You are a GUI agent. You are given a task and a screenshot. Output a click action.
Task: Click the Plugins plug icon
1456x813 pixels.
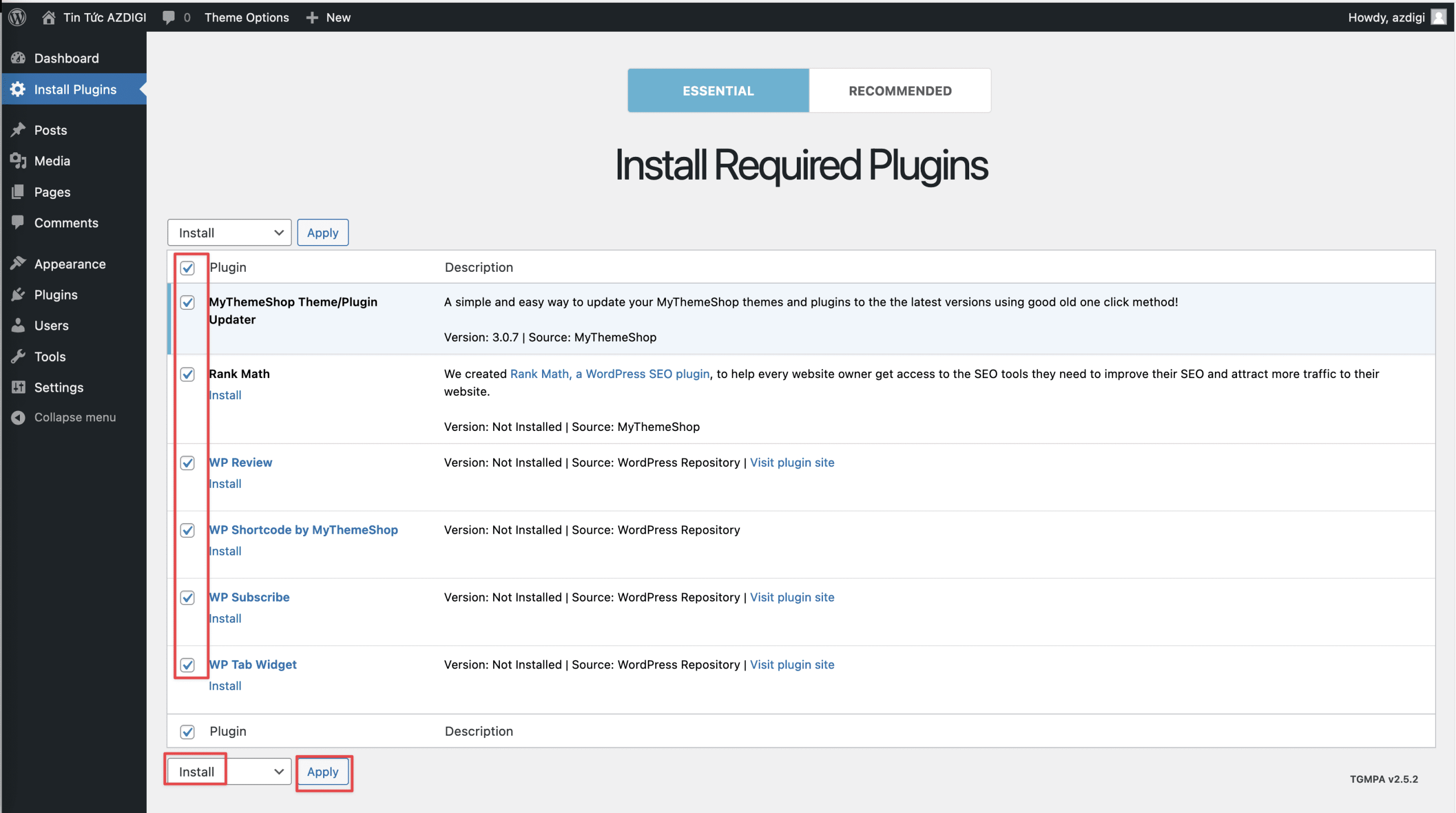pyautogui.click(x=18, y=294)
